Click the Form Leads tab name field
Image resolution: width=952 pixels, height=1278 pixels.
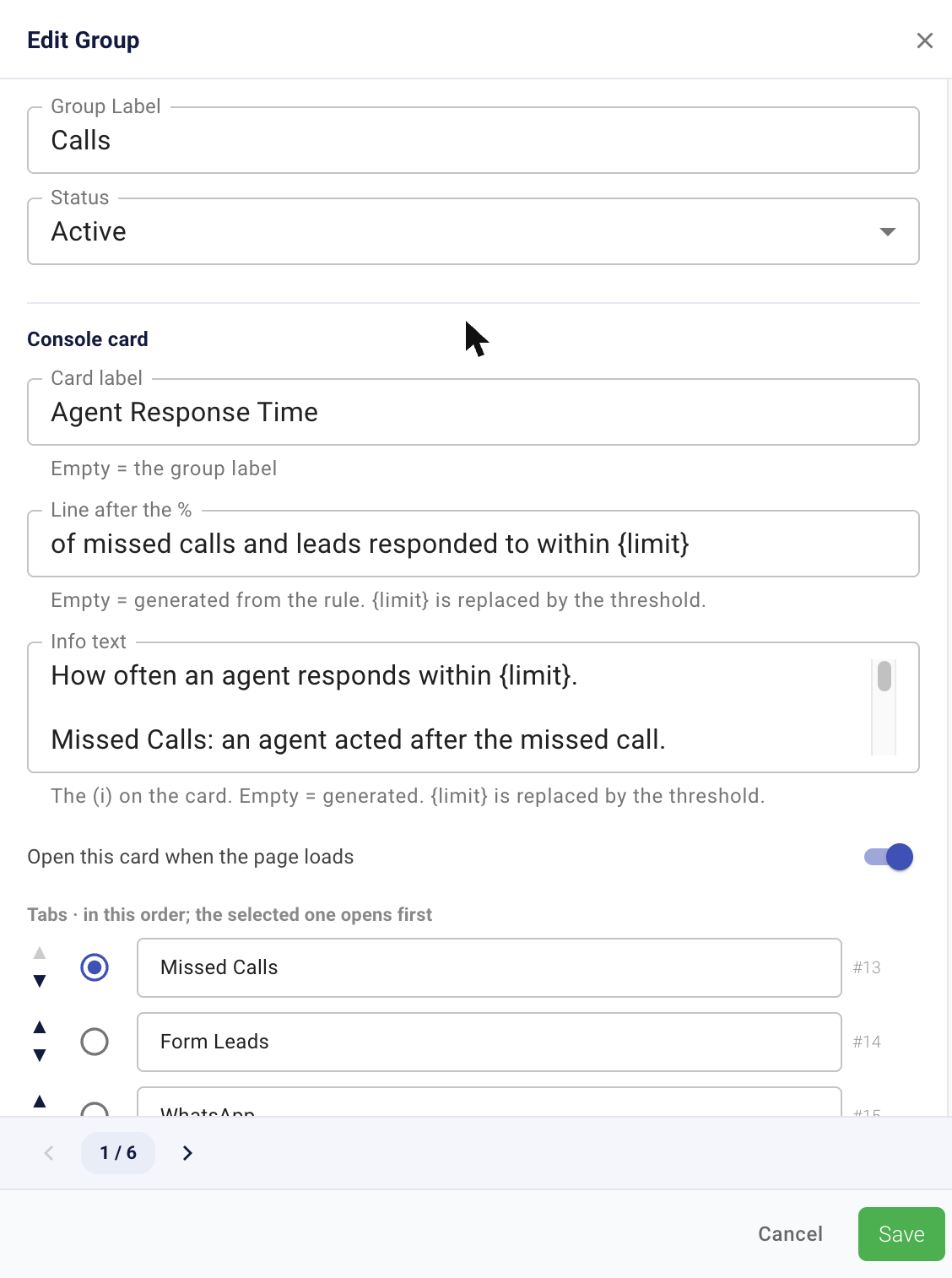click(489, 1042)
